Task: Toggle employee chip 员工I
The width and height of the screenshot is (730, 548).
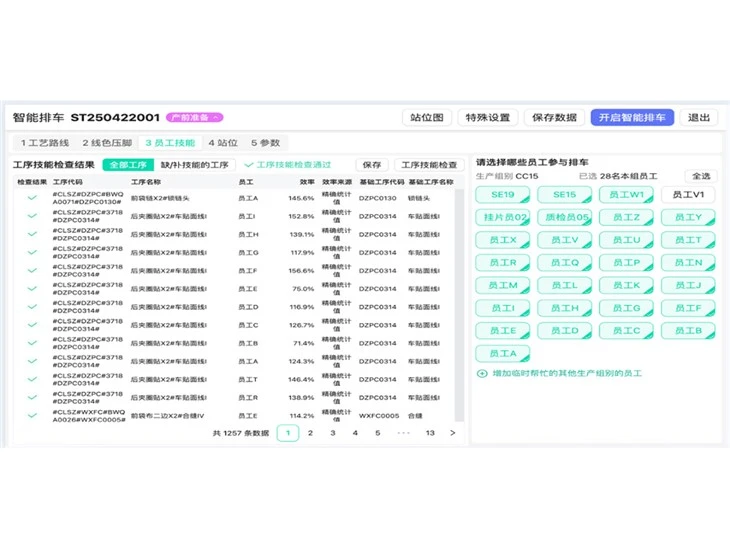Action: (x=502, y=308)
